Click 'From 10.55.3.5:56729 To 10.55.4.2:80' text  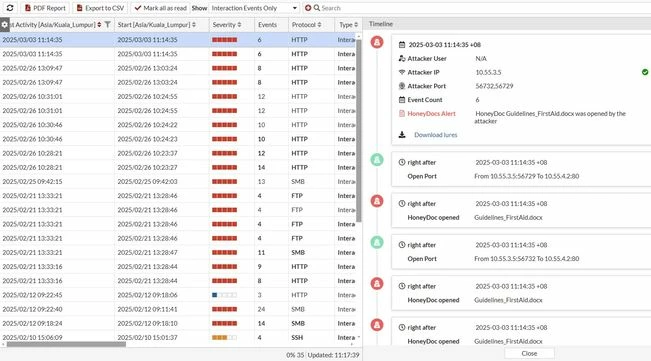click(x=526, y=176)
